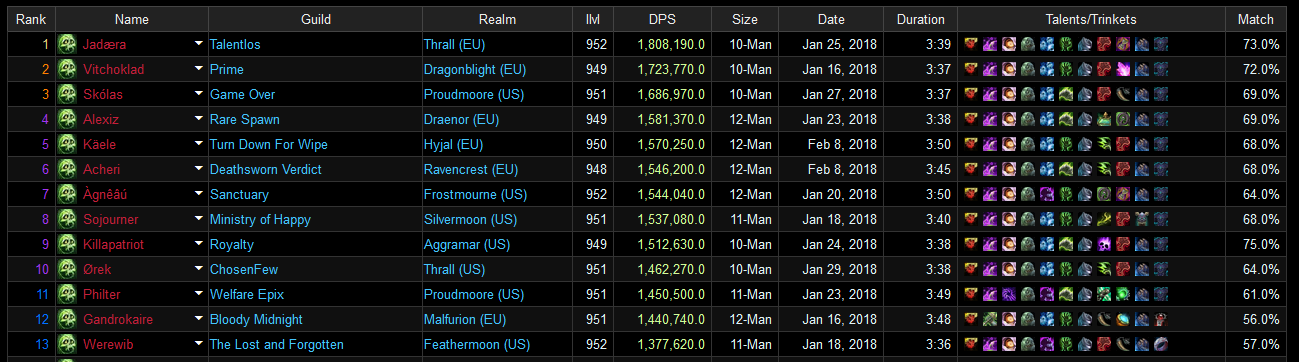The width and height of the screenshot is (1299, 362).
Task: Click the class icon beside Alexiz
Action: (x=67, y=119)
